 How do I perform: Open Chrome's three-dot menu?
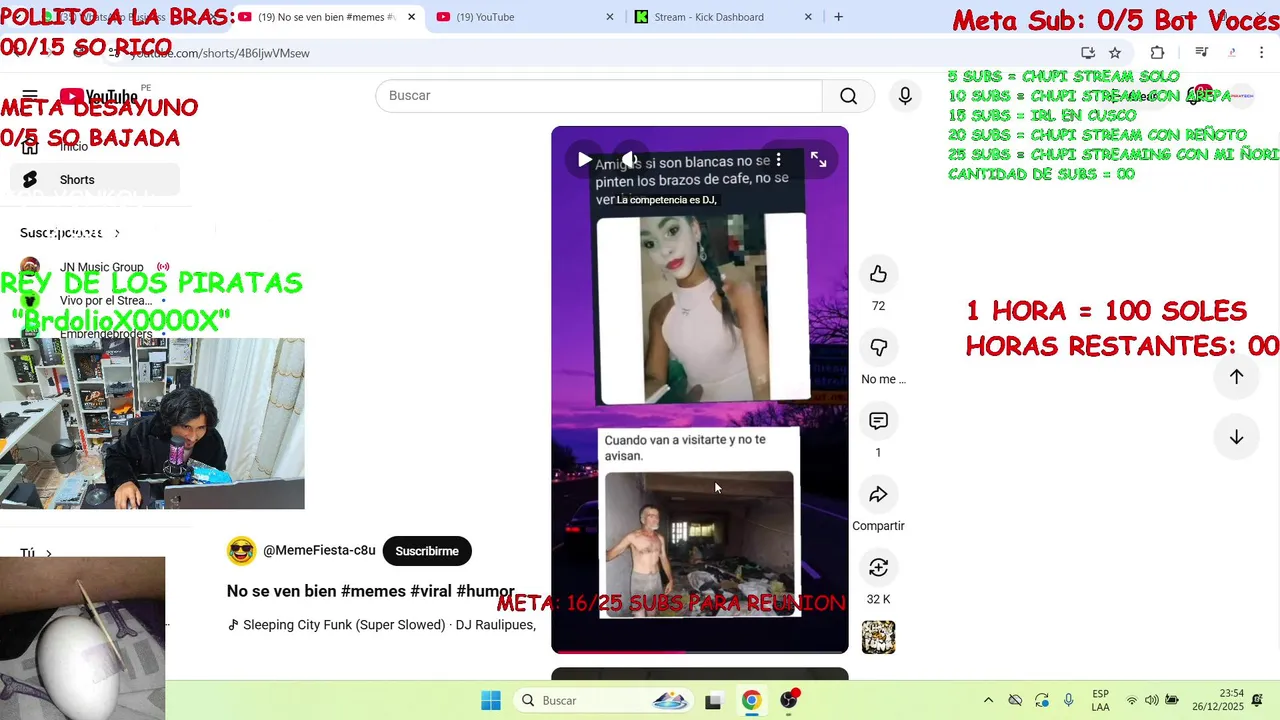tap(1262, 53)
